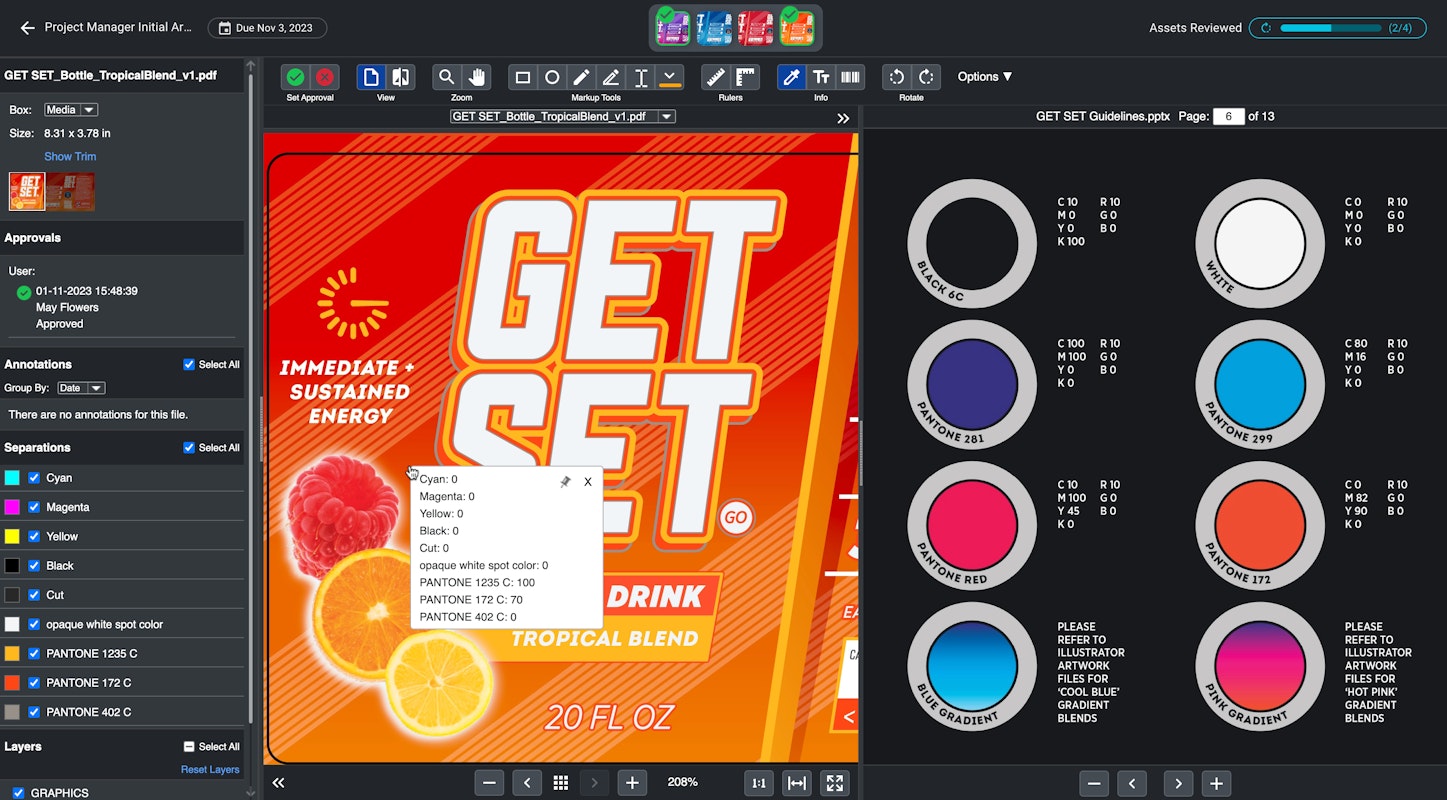
Task: Select the pencil markup tool
Action: click(581, 77)
